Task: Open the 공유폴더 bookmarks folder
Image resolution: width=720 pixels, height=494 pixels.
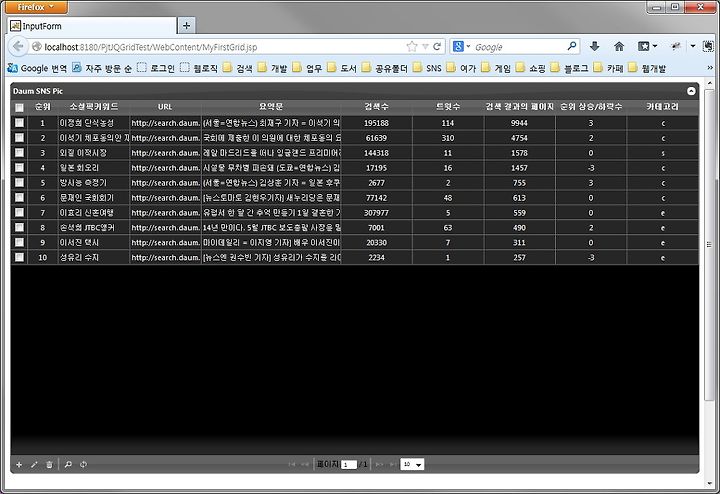Action: coord(385,68)
